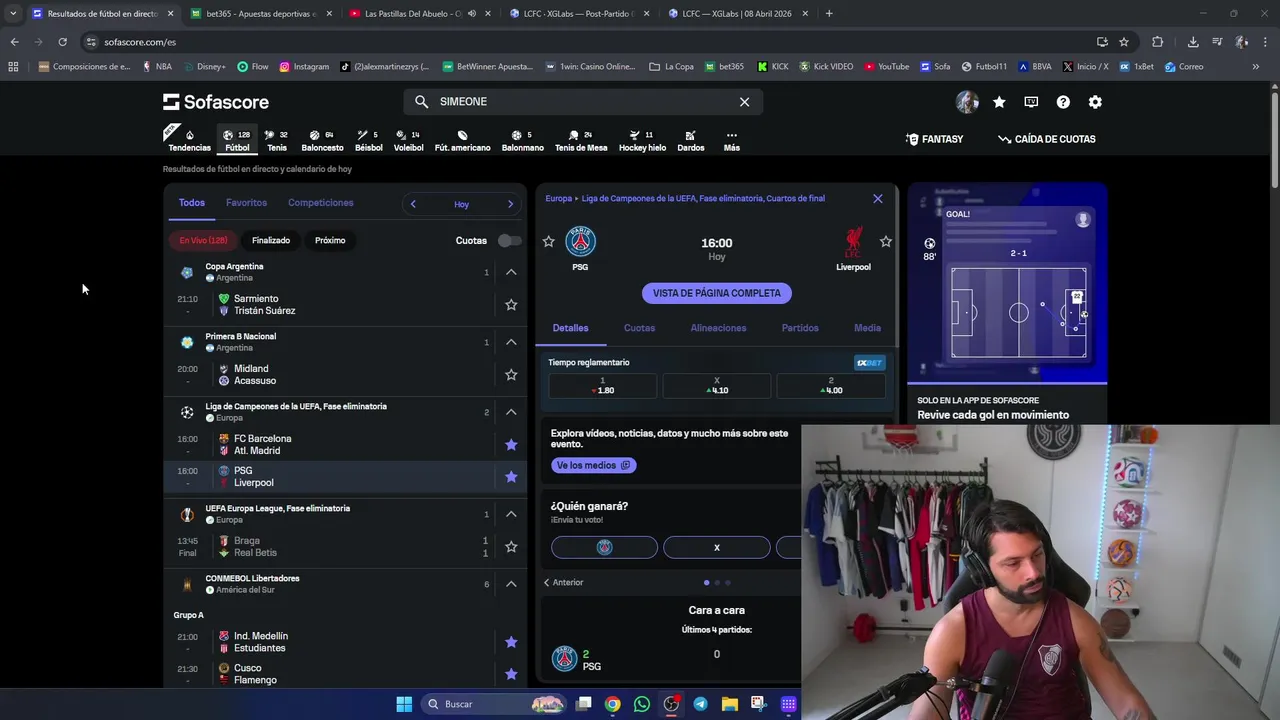This screenshot has height=720, width=1280.
Task: Open CAÍDA DE CUOTAS link
Action: pos(1046,139)
